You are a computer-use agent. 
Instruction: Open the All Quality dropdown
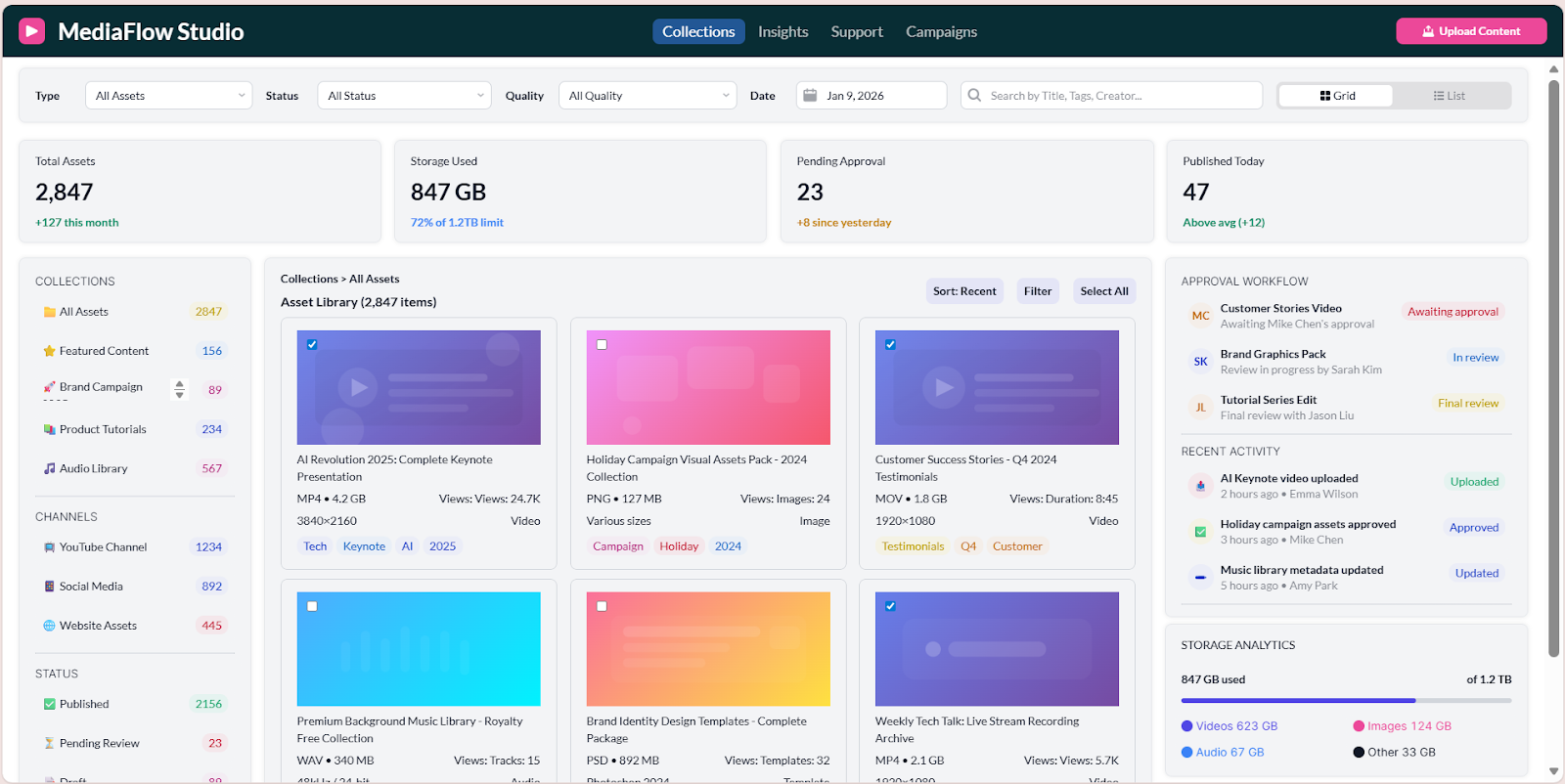click(x=648, y=96)
